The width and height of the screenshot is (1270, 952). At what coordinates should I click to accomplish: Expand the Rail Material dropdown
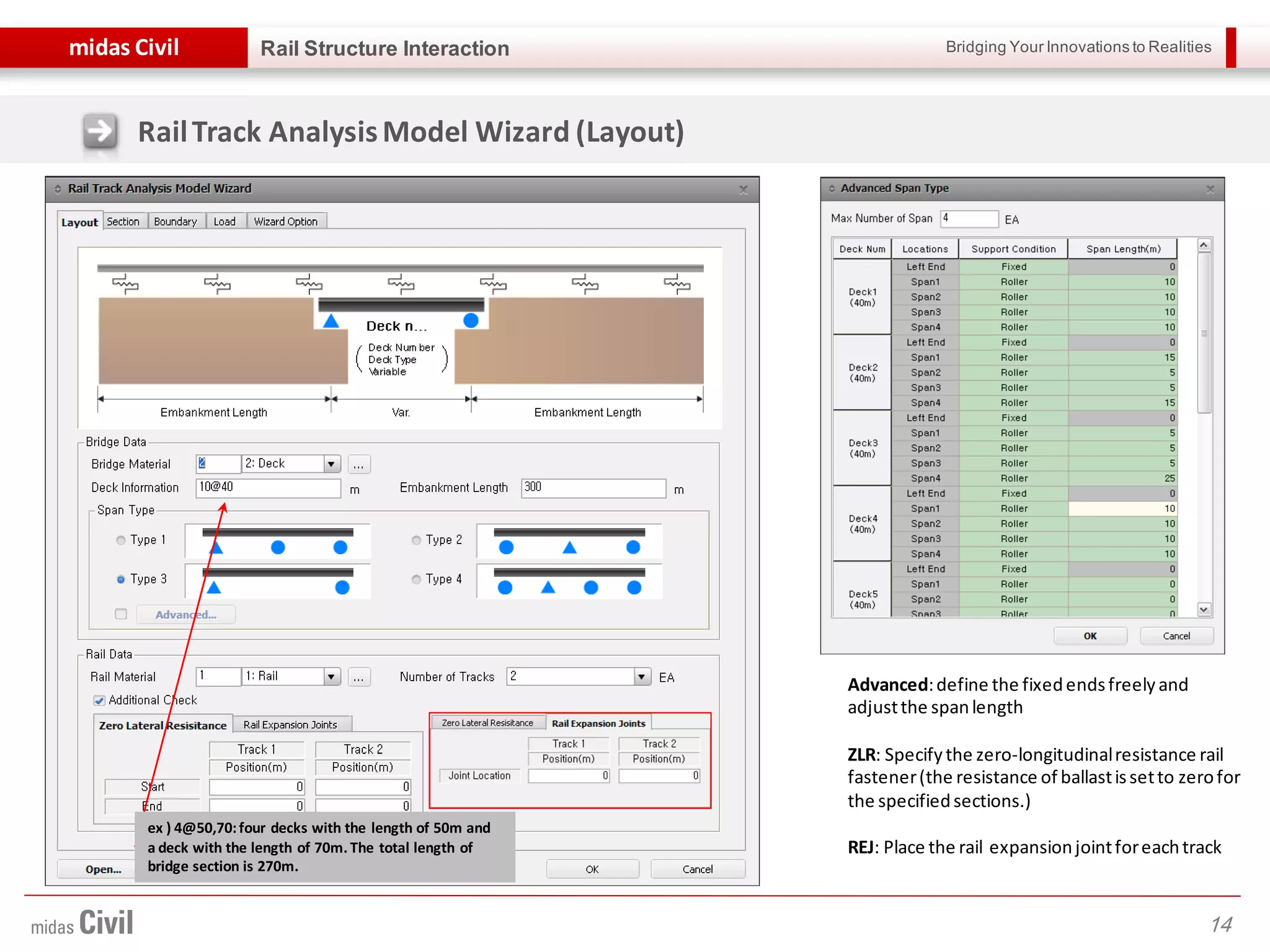[332, 677]
